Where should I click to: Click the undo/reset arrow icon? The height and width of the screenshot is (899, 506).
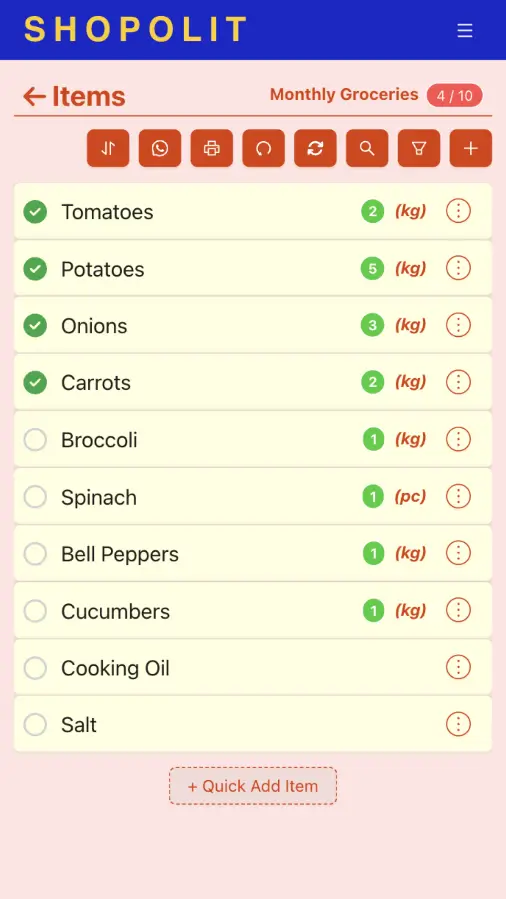click(x=264, y=148)
